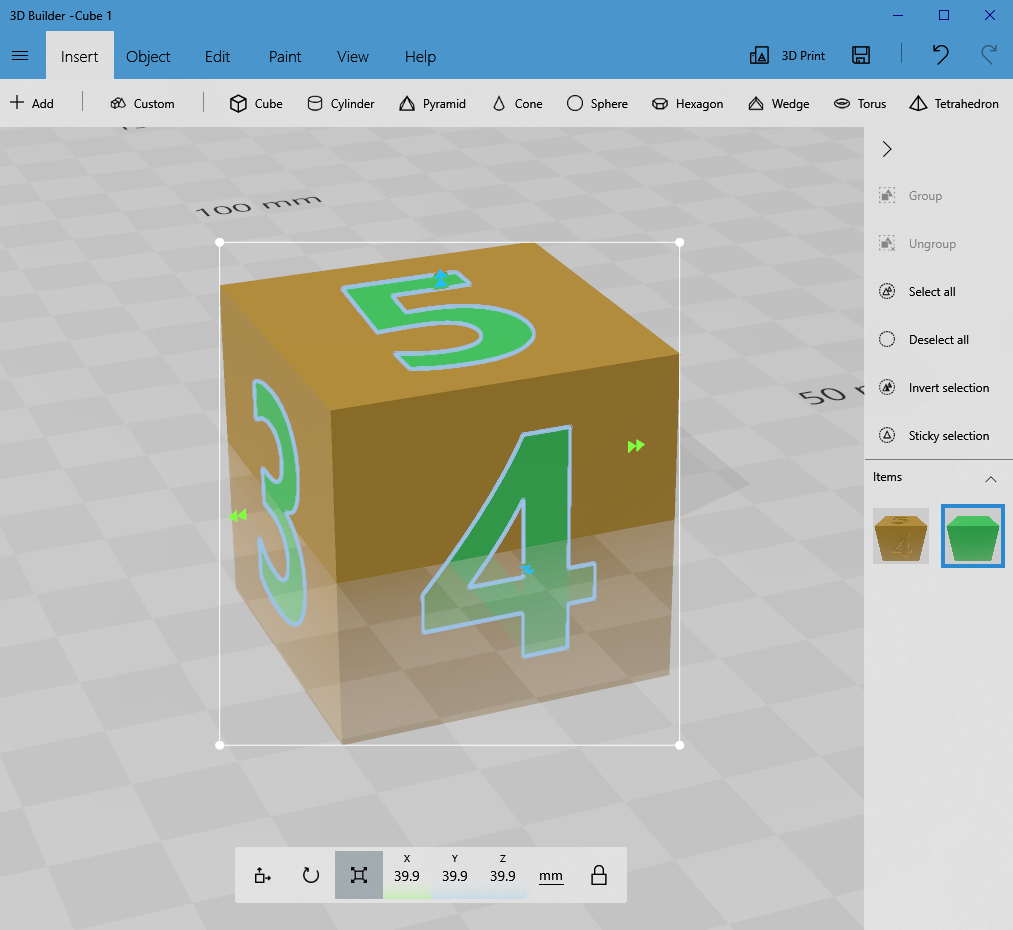
Task: Insert a Cone shape
Action: click(x=517, y=103)
